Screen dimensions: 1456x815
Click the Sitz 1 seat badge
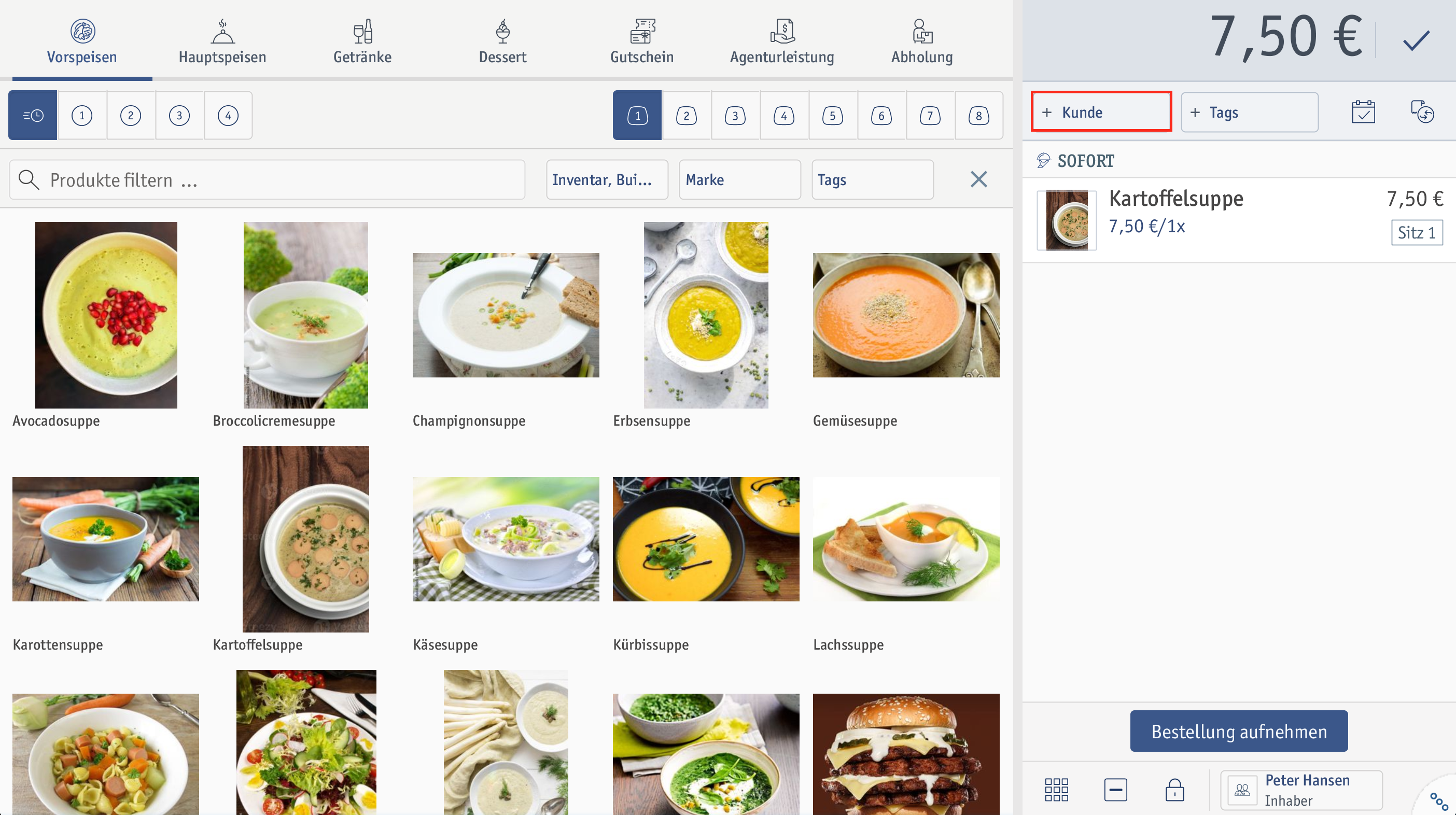1417,232
